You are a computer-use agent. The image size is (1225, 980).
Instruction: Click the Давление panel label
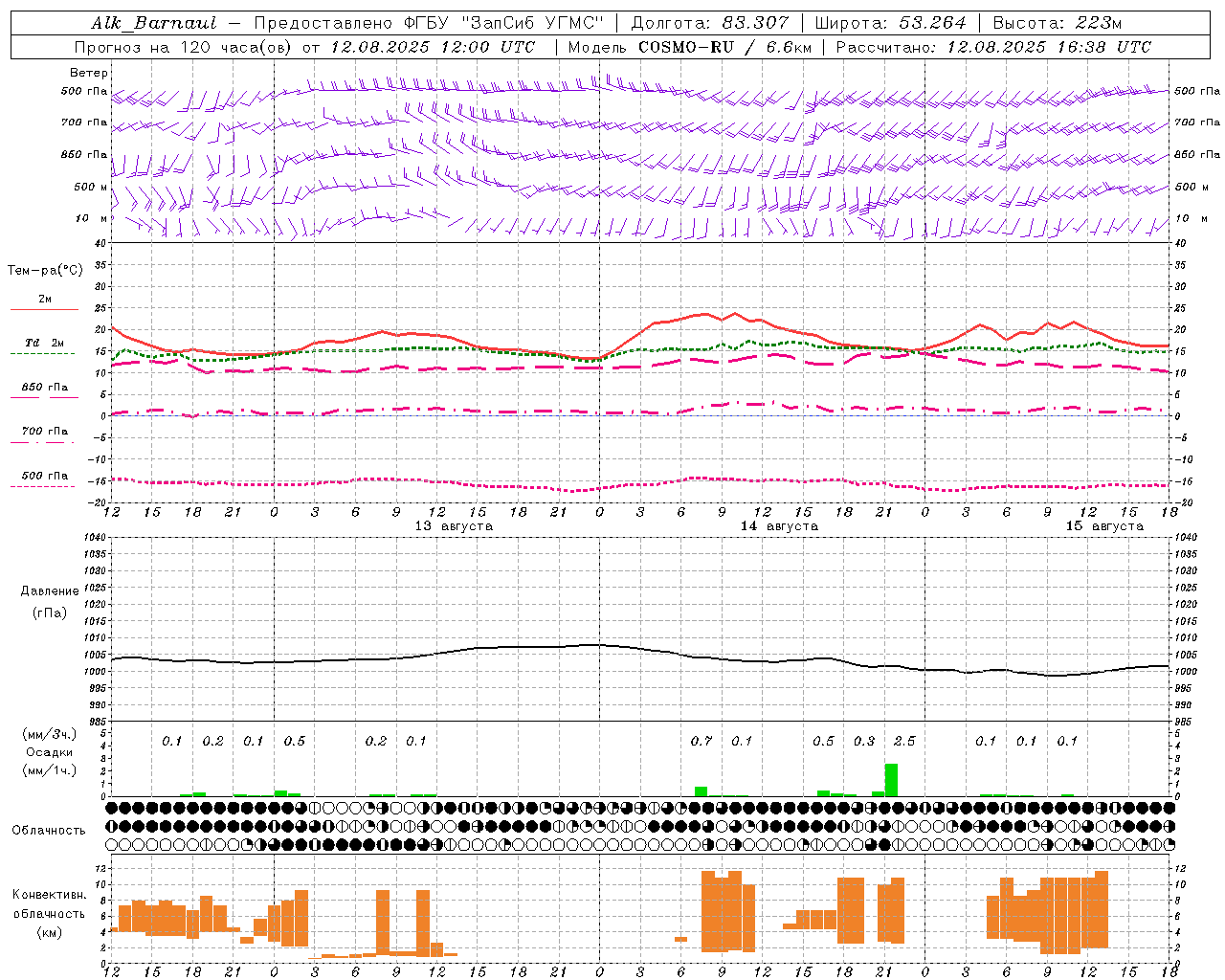pyautogui.click(x=50, y=591)
